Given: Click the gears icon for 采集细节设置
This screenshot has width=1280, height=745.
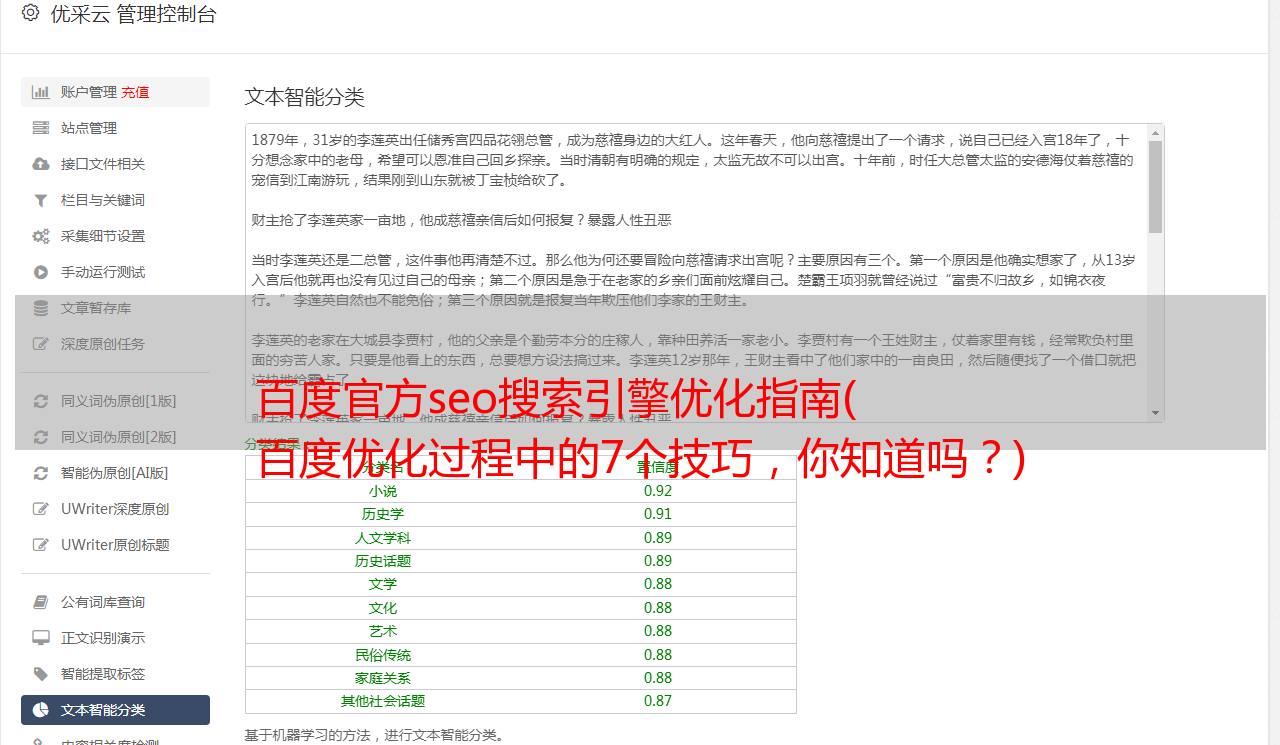Looking at the screenshot, I should pyautogui.click(x=41, y=236).
